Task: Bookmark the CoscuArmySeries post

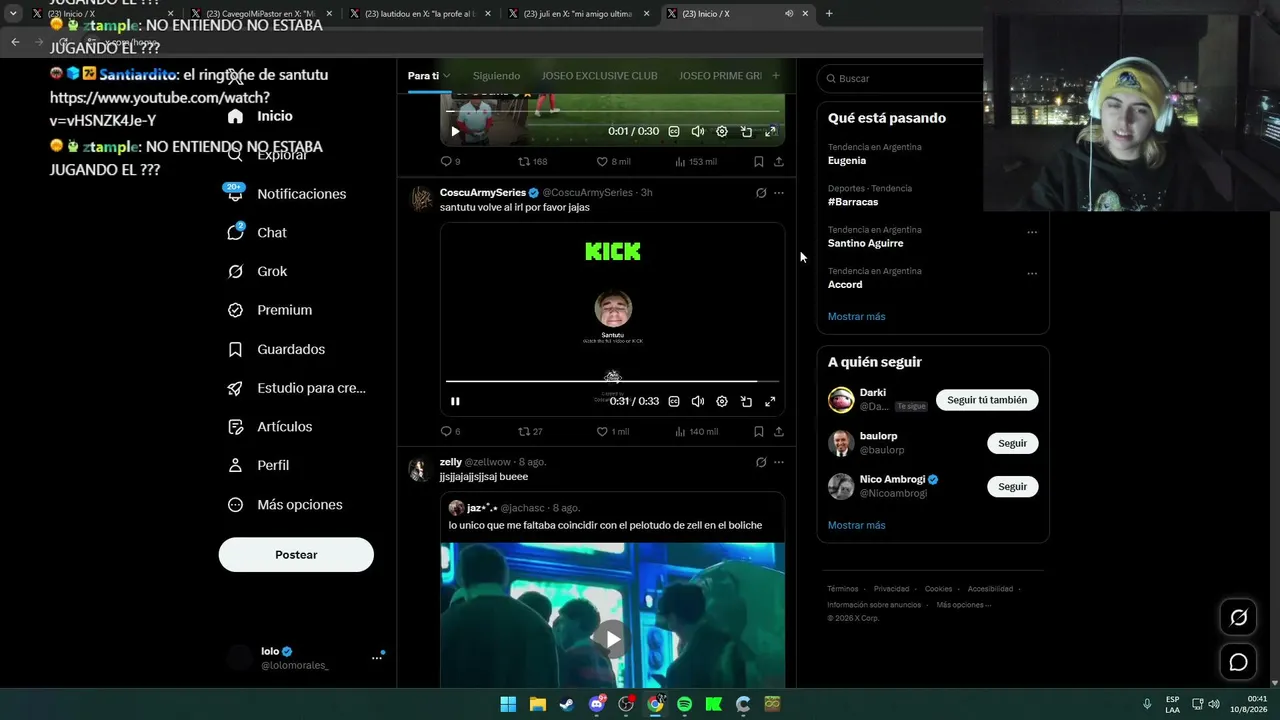Action: pyautogui.click(x=759, y=432)
